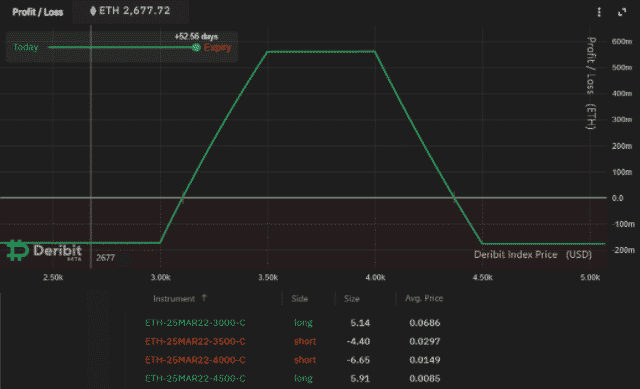Click the long side of 4500-C row
This screenshot has width=640, height=389.
click(x=303, y=379)
